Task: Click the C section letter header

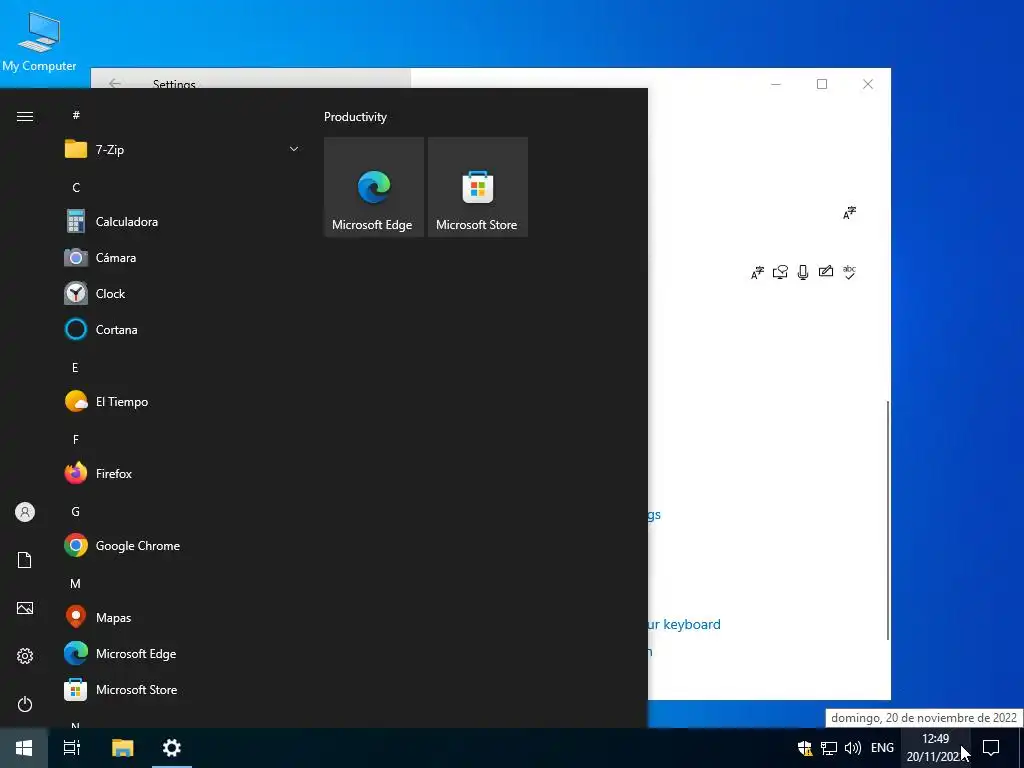Action: click(76, 187)
